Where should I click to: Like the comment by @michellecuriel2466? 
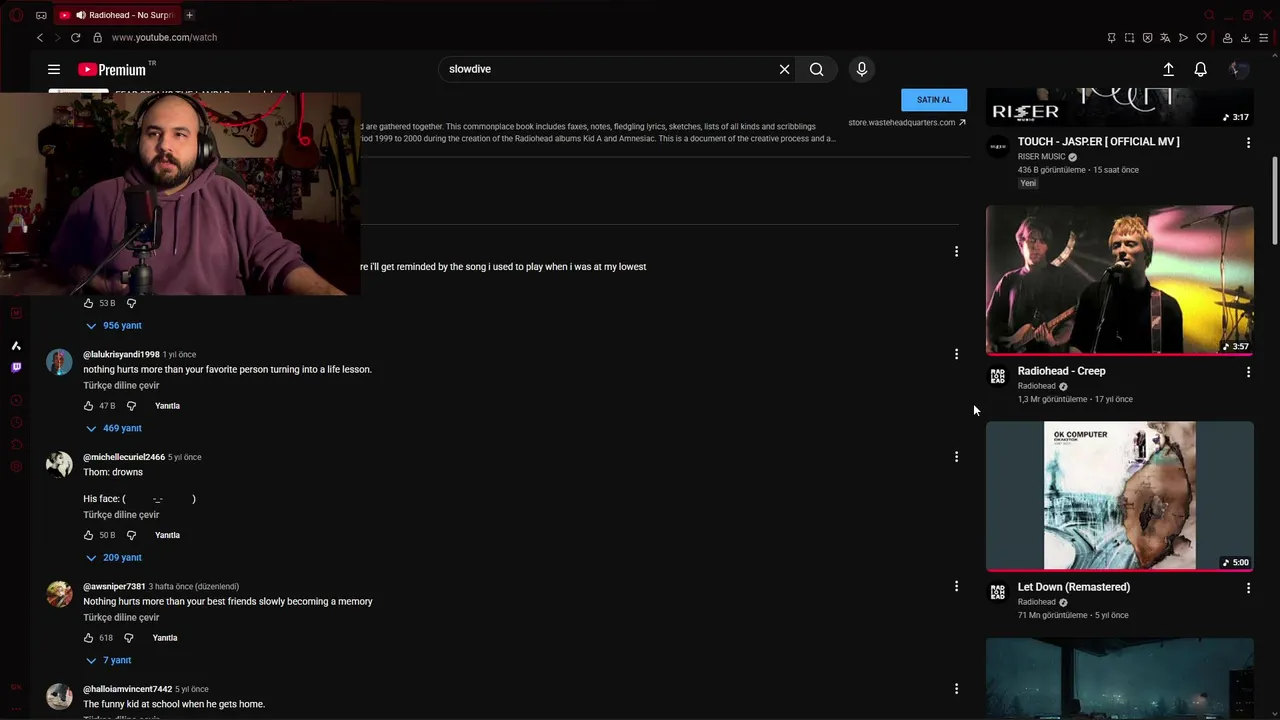[88, 535]
